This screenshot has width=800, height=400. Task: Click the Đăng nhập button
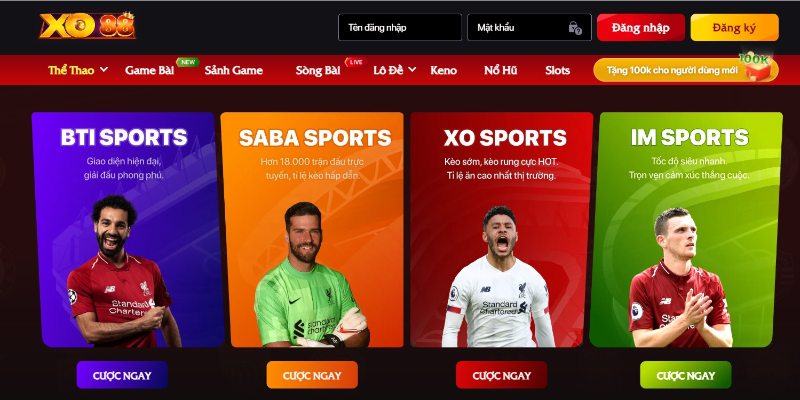click(641, 28)
